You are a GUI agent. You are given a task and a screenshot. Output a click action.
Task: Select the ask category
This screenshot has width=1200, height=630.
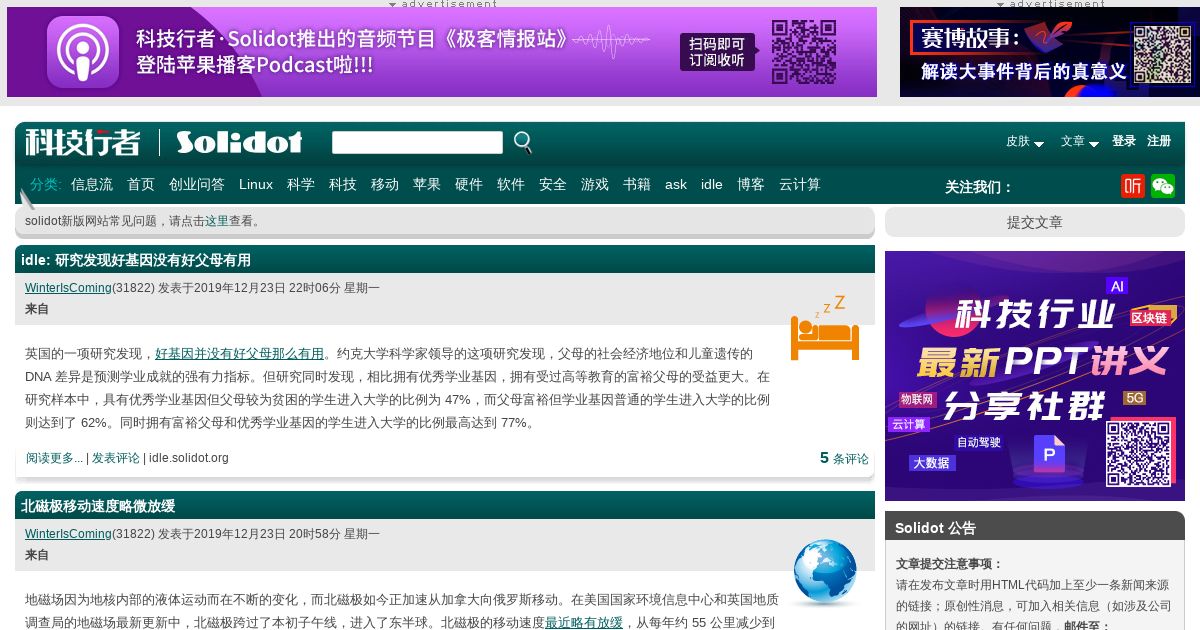pyautogui.click(x=676, y=185)
